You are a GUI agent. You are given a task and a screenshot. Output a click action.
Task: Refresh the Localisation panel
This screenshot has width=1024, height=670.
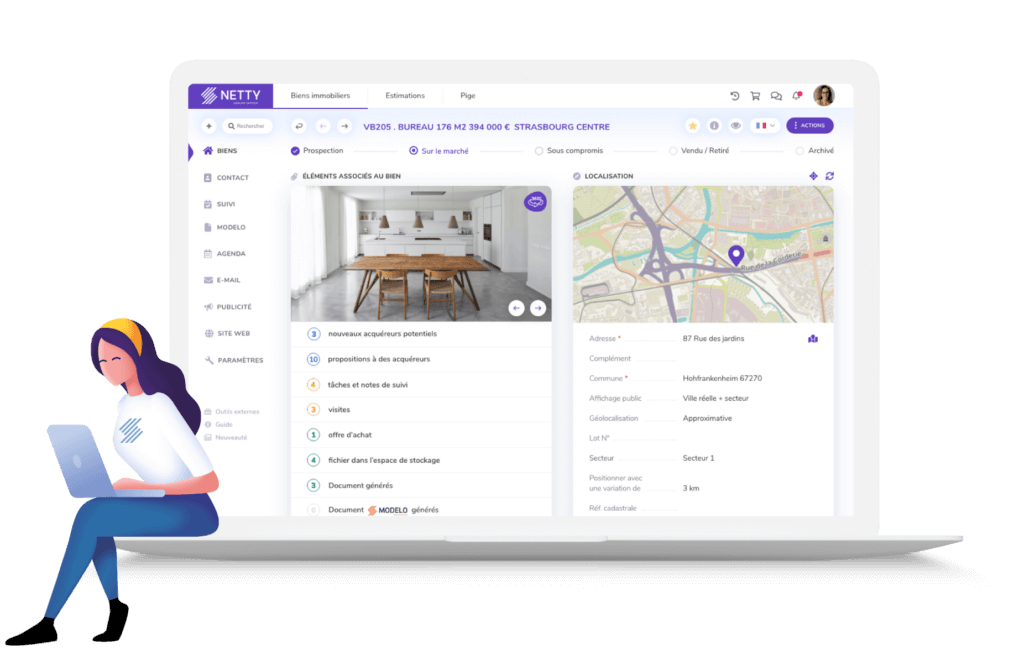830,176
